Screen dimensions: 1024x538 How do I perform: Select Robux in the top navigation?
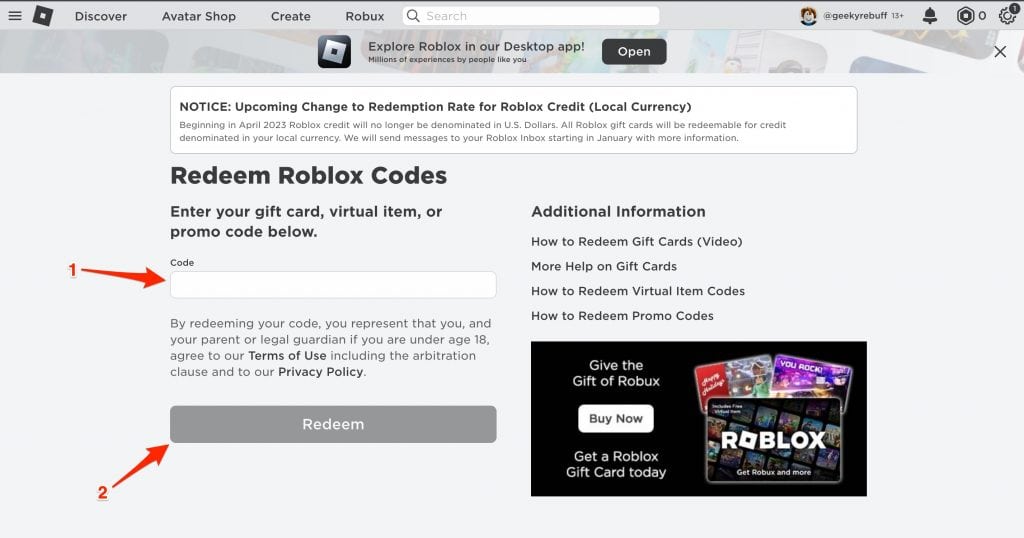point(364,16)
